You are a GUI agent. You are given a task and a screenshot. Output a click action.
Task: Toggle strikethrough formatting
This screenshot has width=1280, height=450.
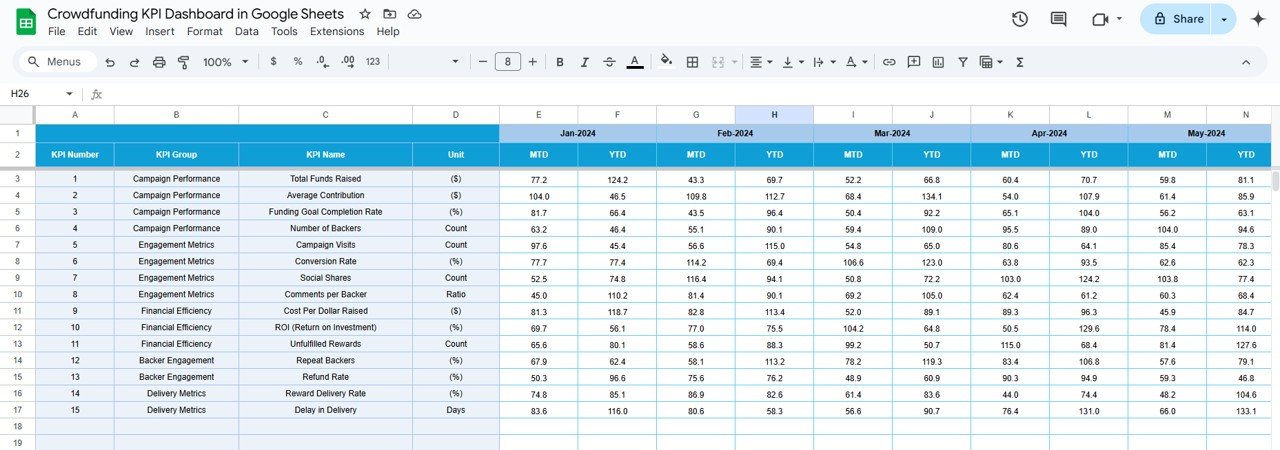[x=610, y=62]
